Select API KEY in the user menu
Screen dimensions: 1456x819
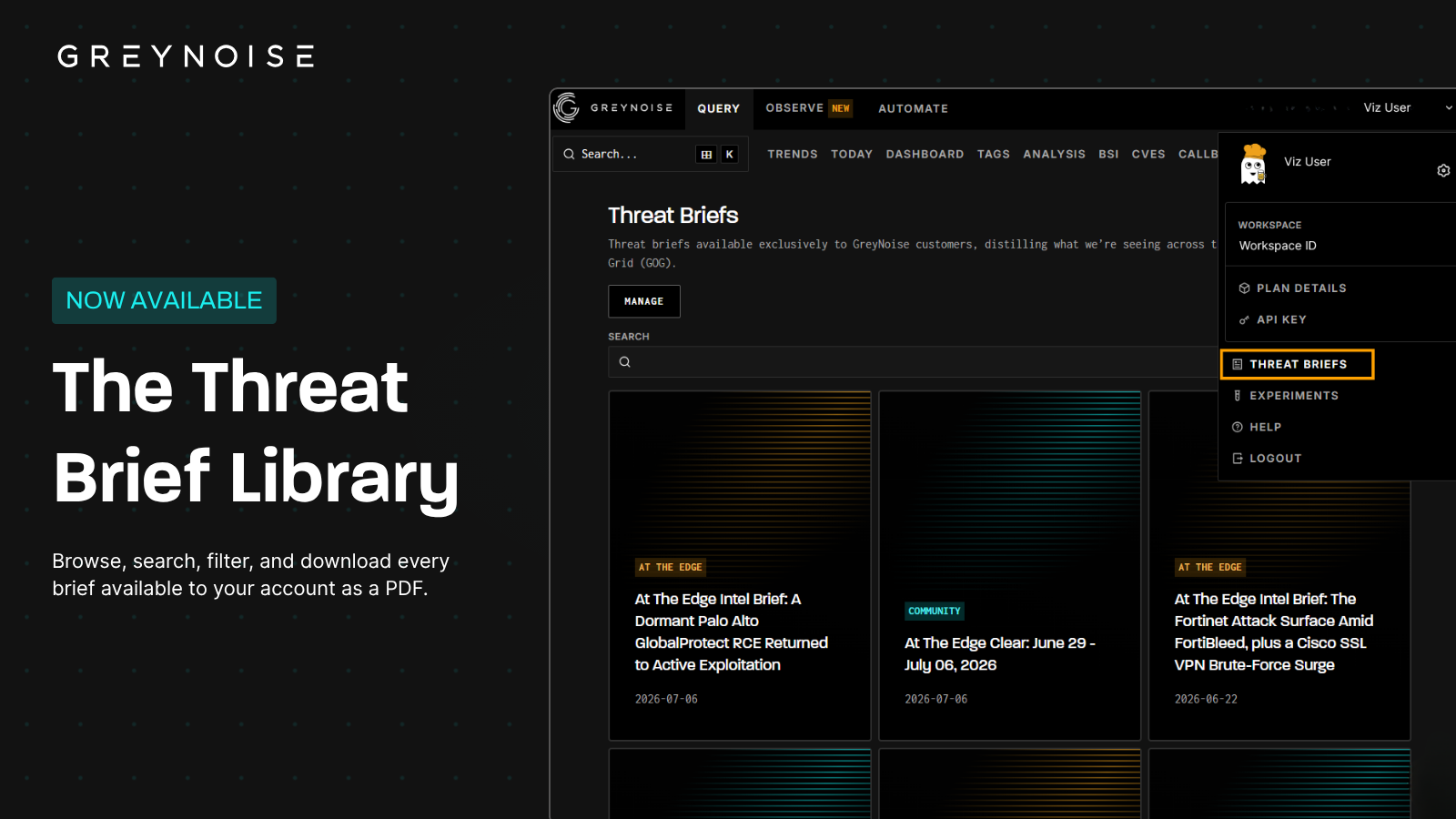pos(1272,319)
